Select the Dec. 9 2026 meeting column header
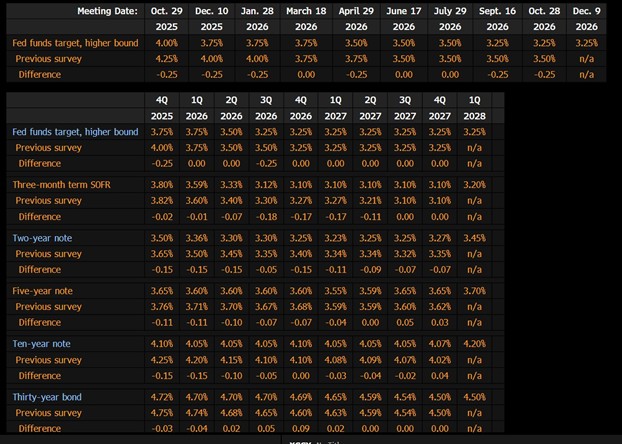622x444 pixels. [x=586, y=18]
